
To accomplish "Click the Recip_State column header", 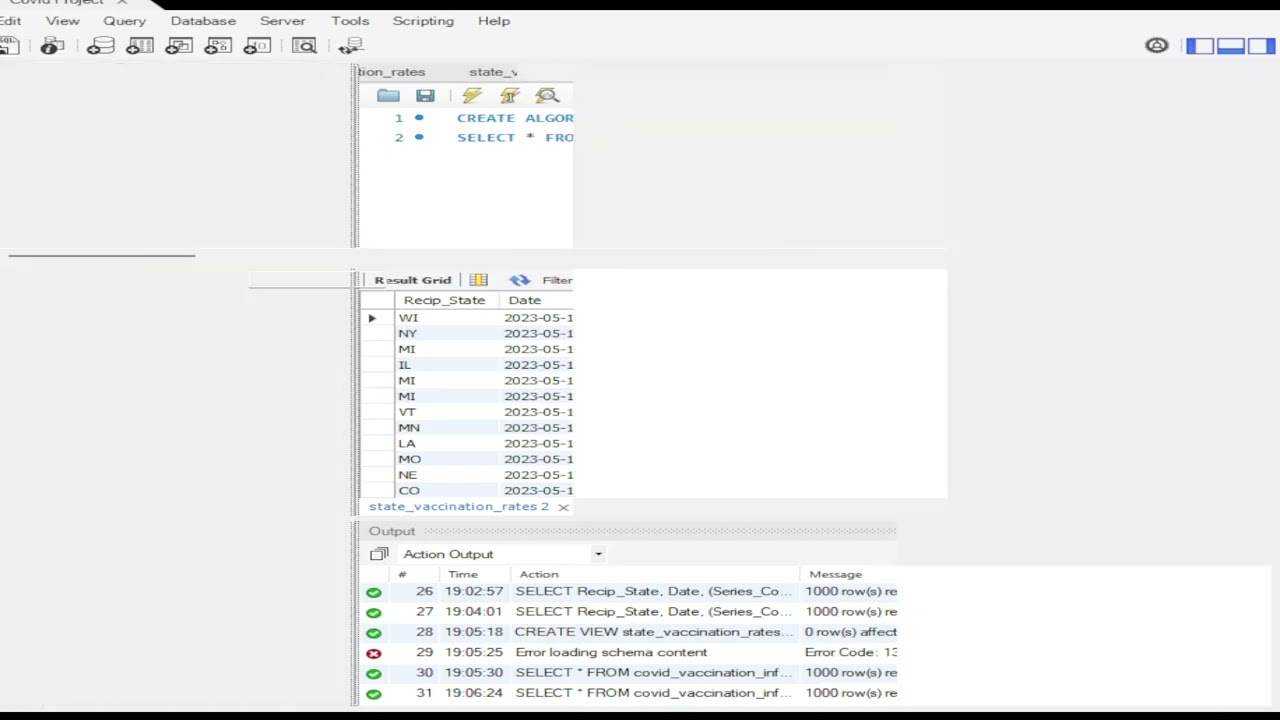I will (x=444, y=300).
